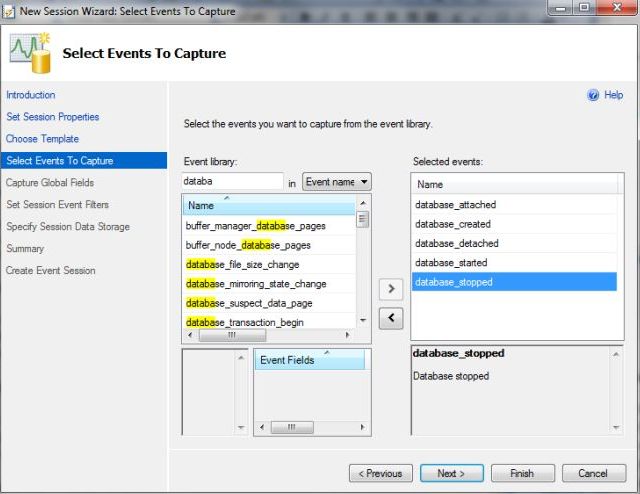Select database_created in selected events
Viewport: 640px width, 494px height.
(514, 224)
